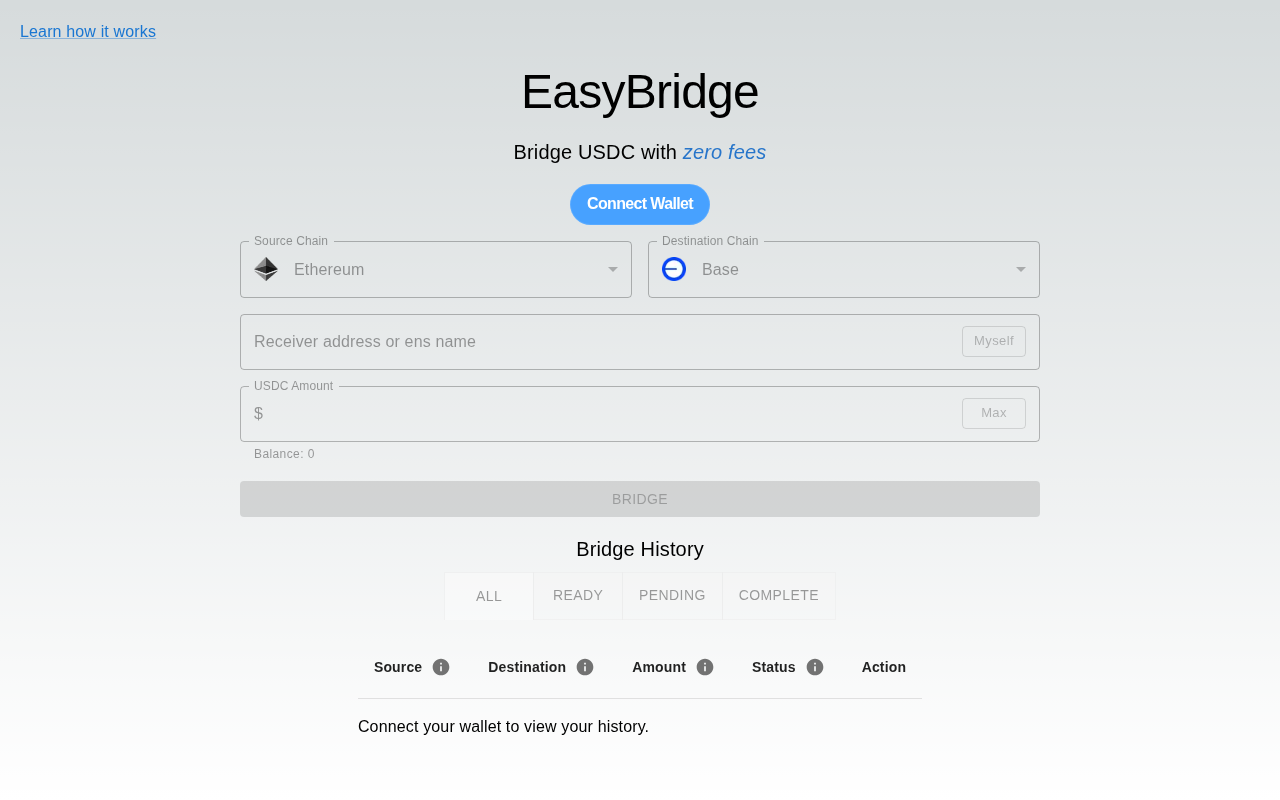Click the Status column info icon

click(x=815, y=667)
